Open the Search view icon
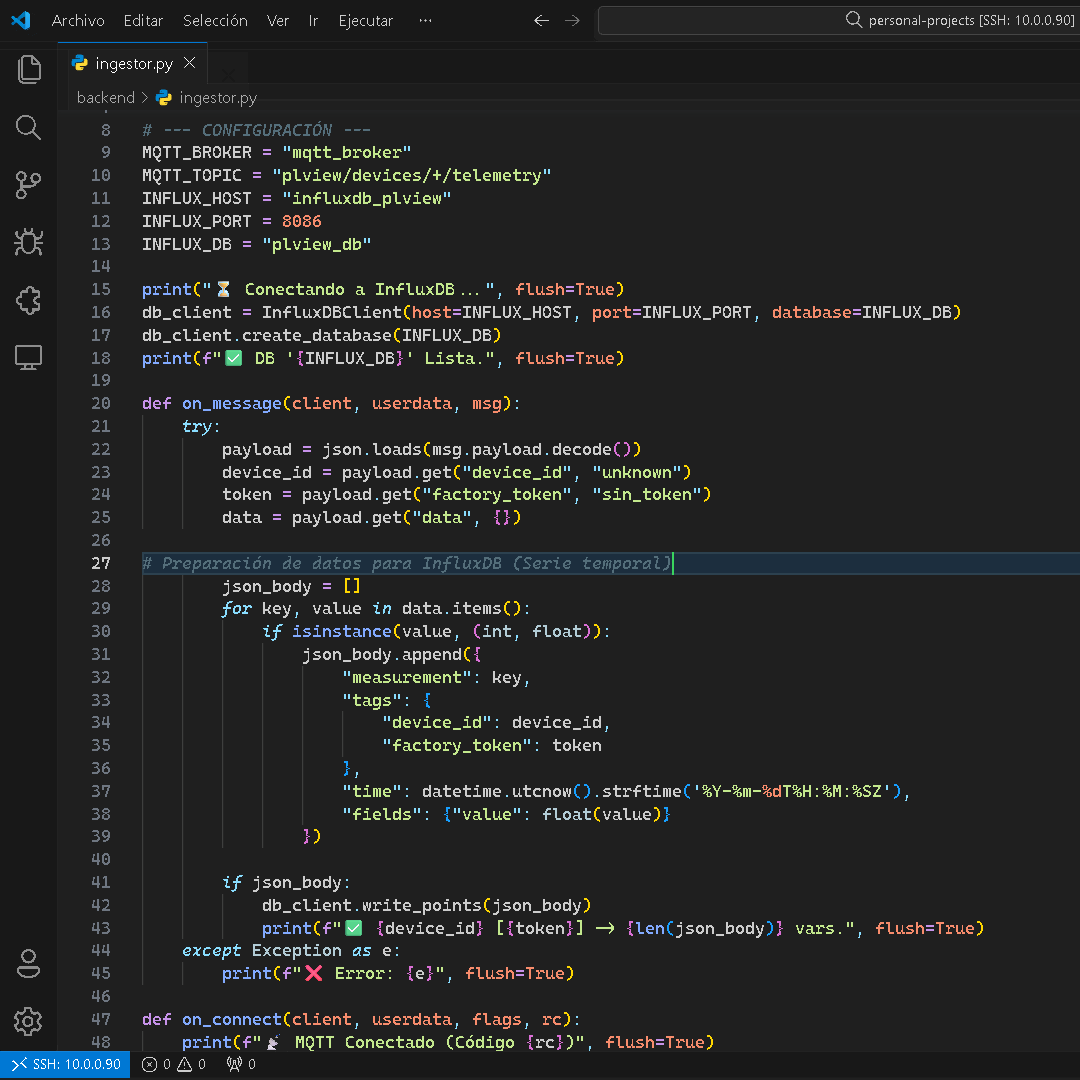The height and width of the screenshot is (1080, 1080). coord(29,127)
